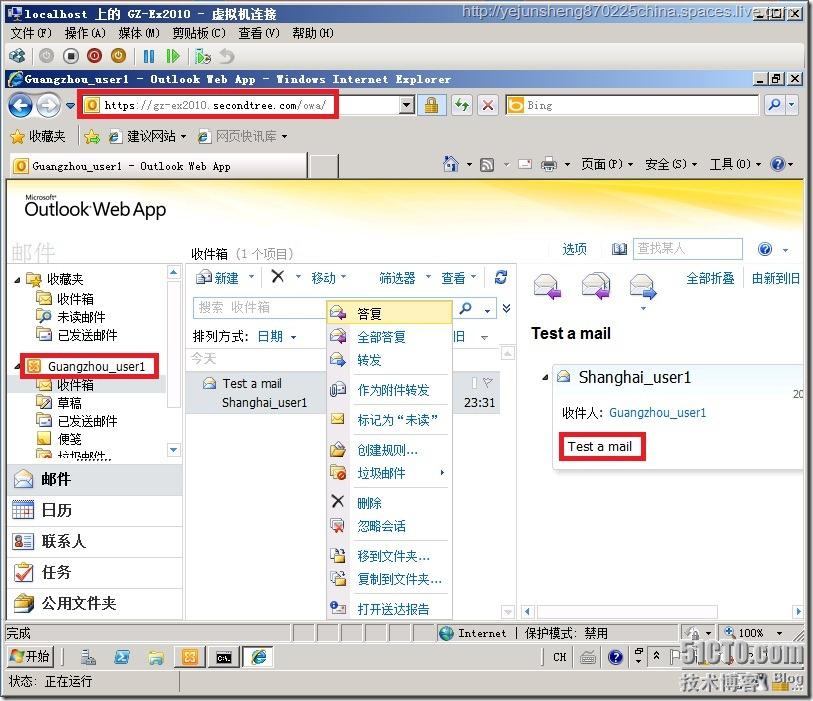Refresh mailbox with the check messages icon
The height and width of the screenshot is (701, 813).
click(x=501, y=277)
